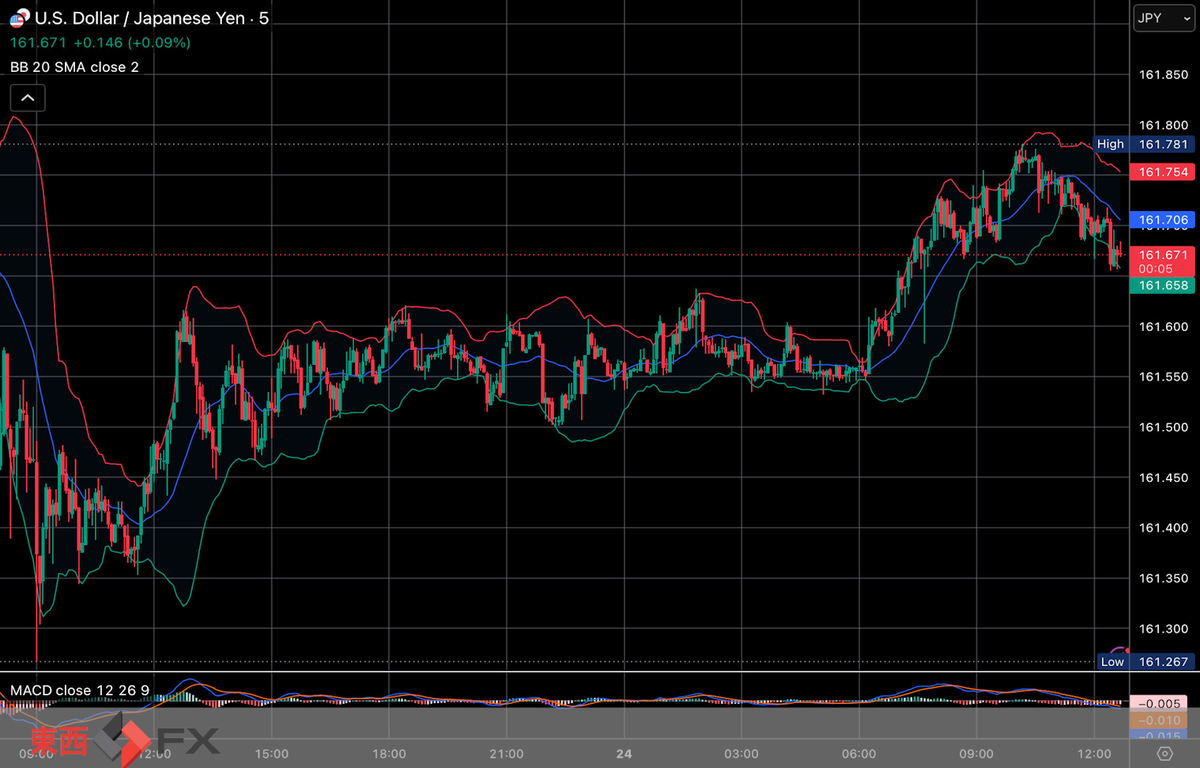Click the green 161.658 lower band label
Image resolution: width=1200 pixels, height=768 pixels.
[1161, 286]
